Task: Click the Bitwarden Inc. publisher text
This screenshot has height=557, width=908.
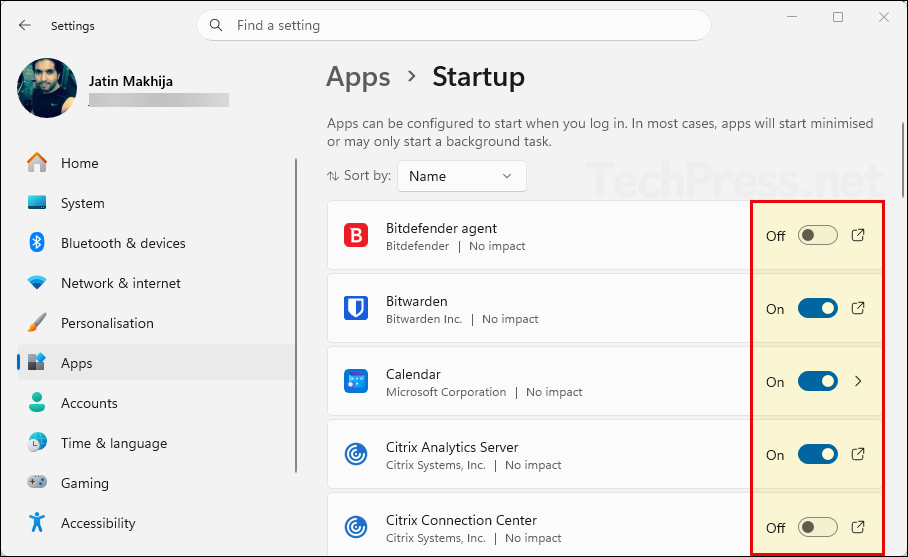Action: [x=424, y=319]
